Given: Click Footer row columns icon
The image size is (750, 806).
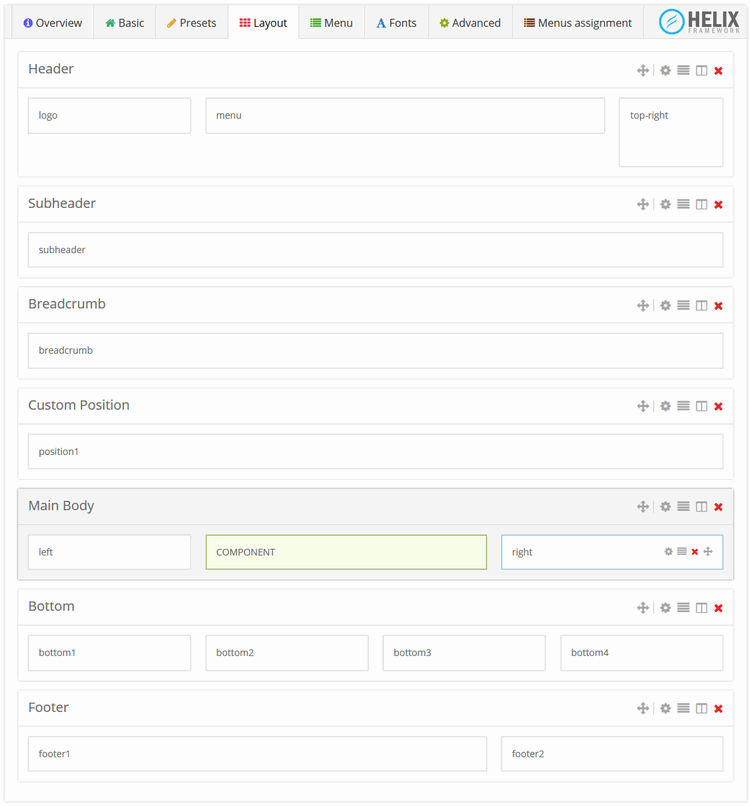Looking at the screenshot, I should tap(701, 709).
